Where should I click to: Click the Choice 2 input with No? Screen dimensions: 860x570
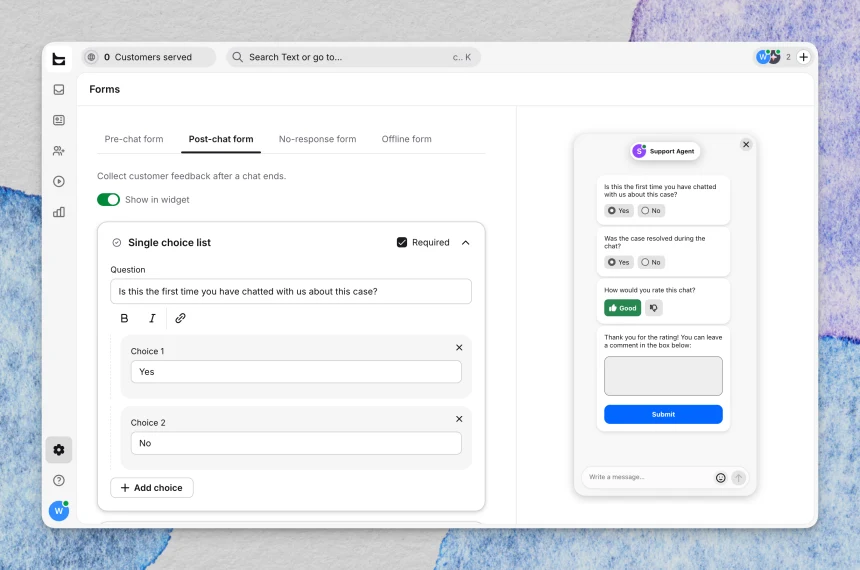click(296, 443)
